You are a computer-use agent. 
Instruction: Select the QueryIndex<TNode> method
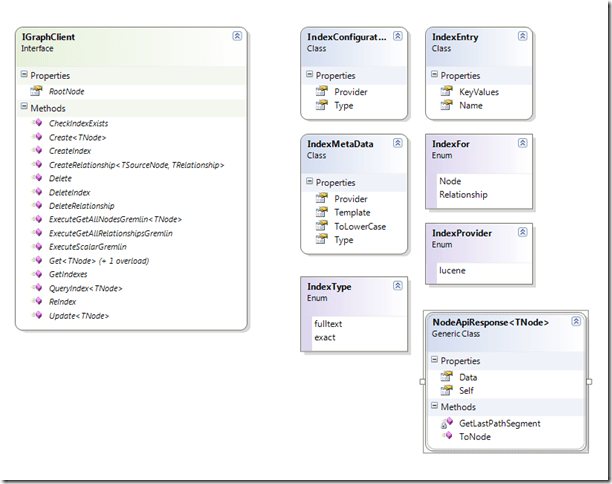[85, 288]
